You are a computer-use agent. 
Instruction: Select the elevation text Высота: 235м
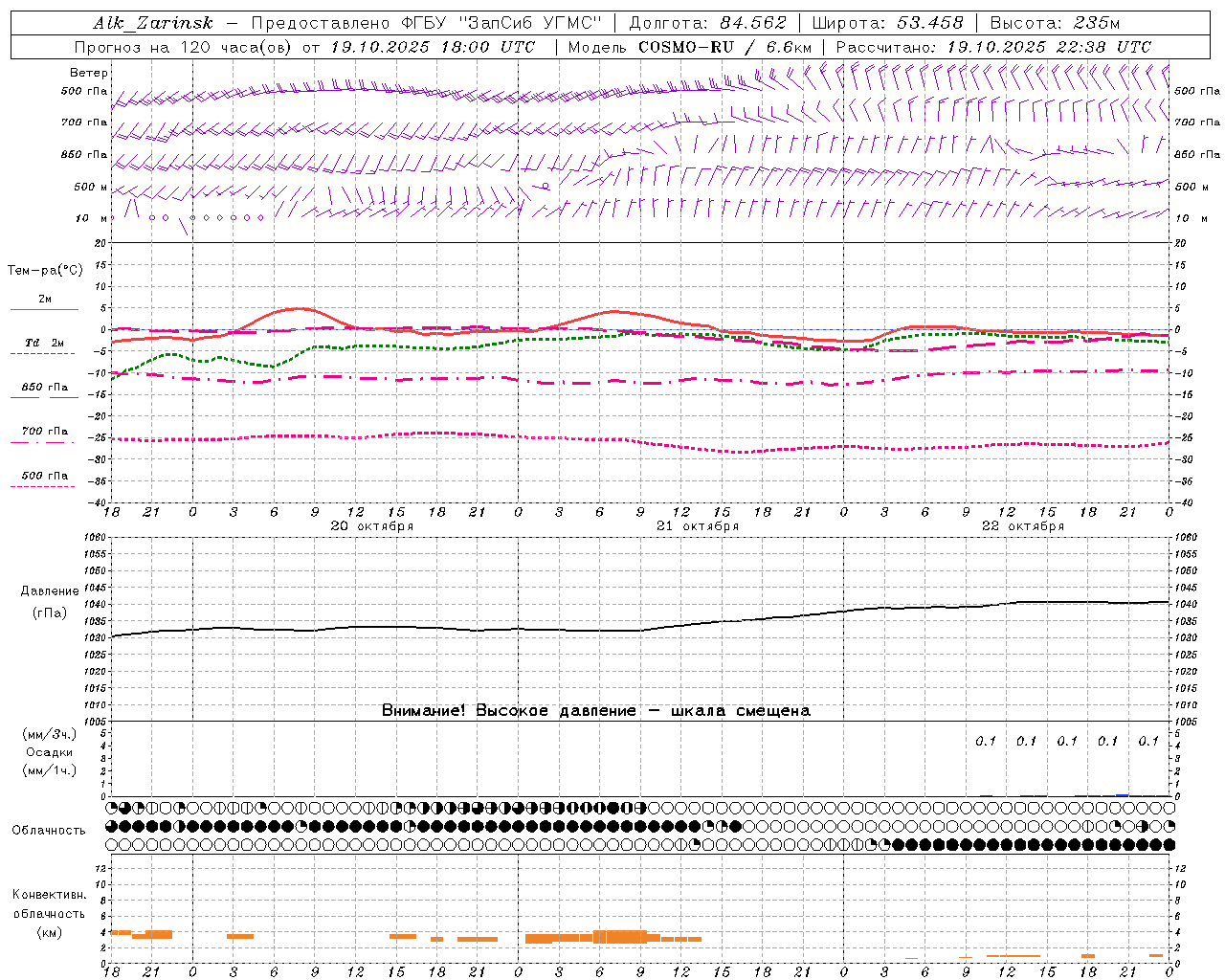click(x=1055, y=23)
